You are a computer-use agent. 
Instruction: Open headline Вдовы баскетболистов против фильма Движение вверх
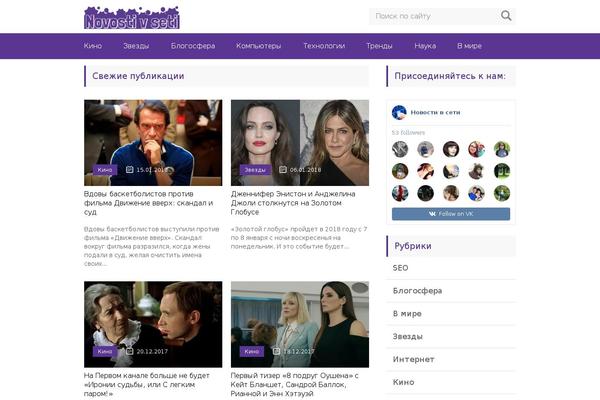149,203
